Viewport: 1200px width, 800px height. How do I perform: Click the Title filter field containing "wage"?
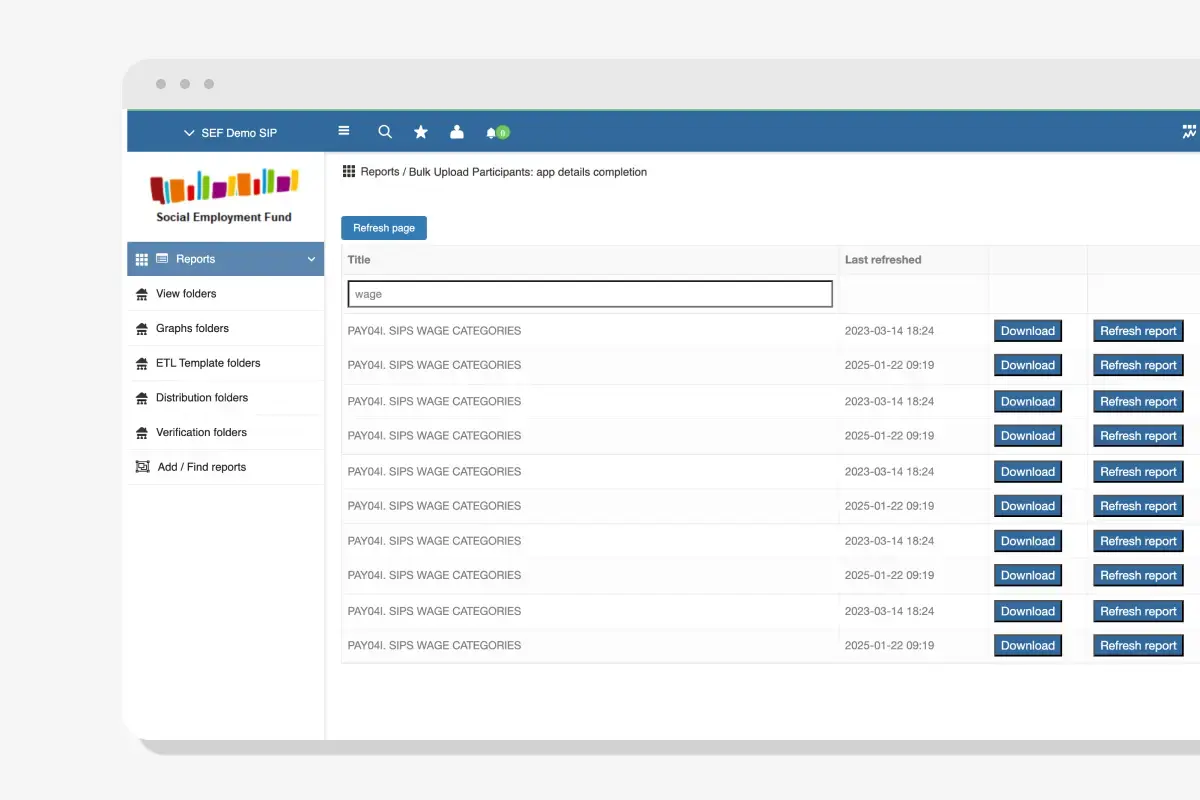coord(590,294)
